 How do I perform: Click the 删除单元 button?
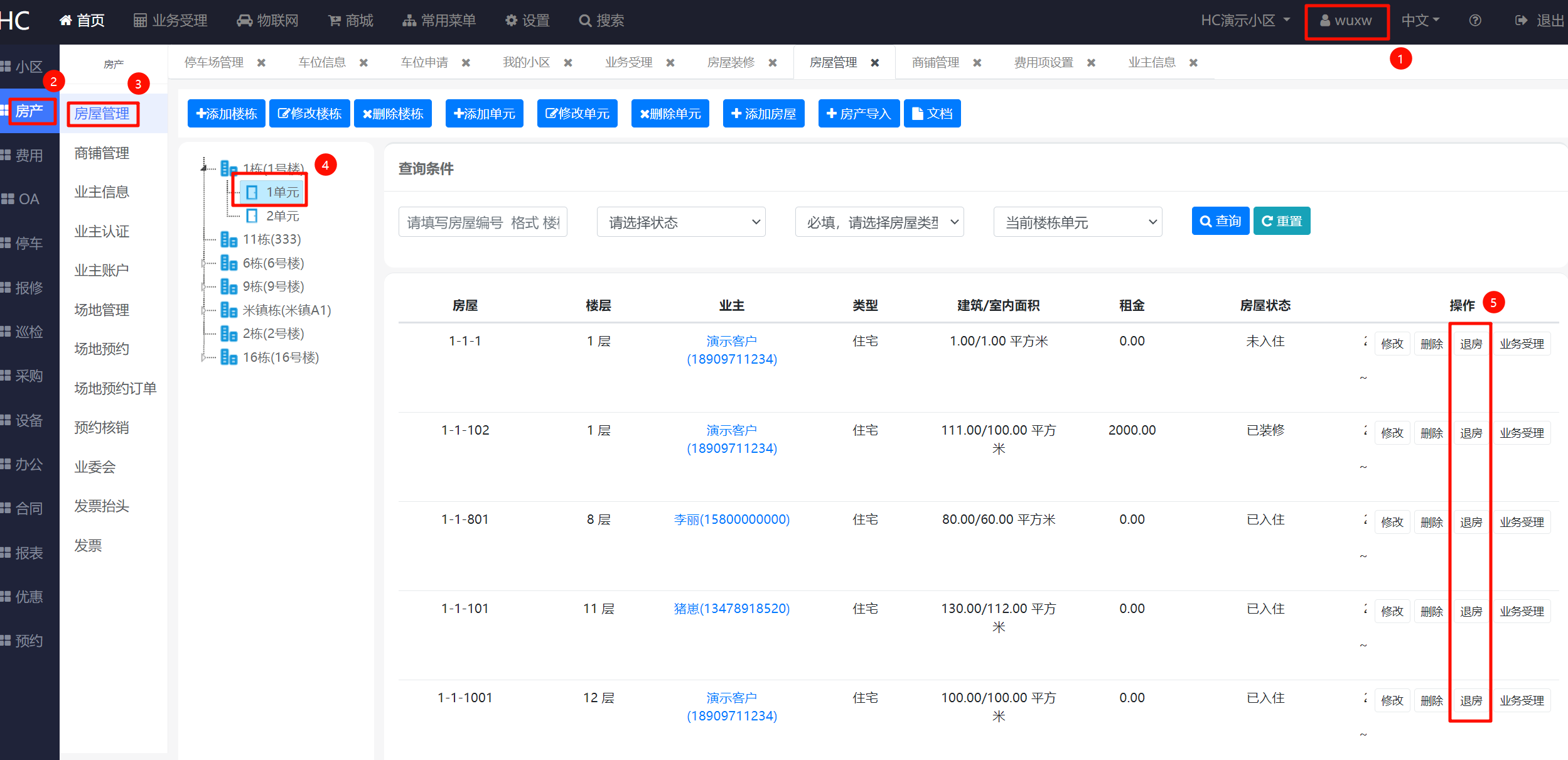[670, 114]
